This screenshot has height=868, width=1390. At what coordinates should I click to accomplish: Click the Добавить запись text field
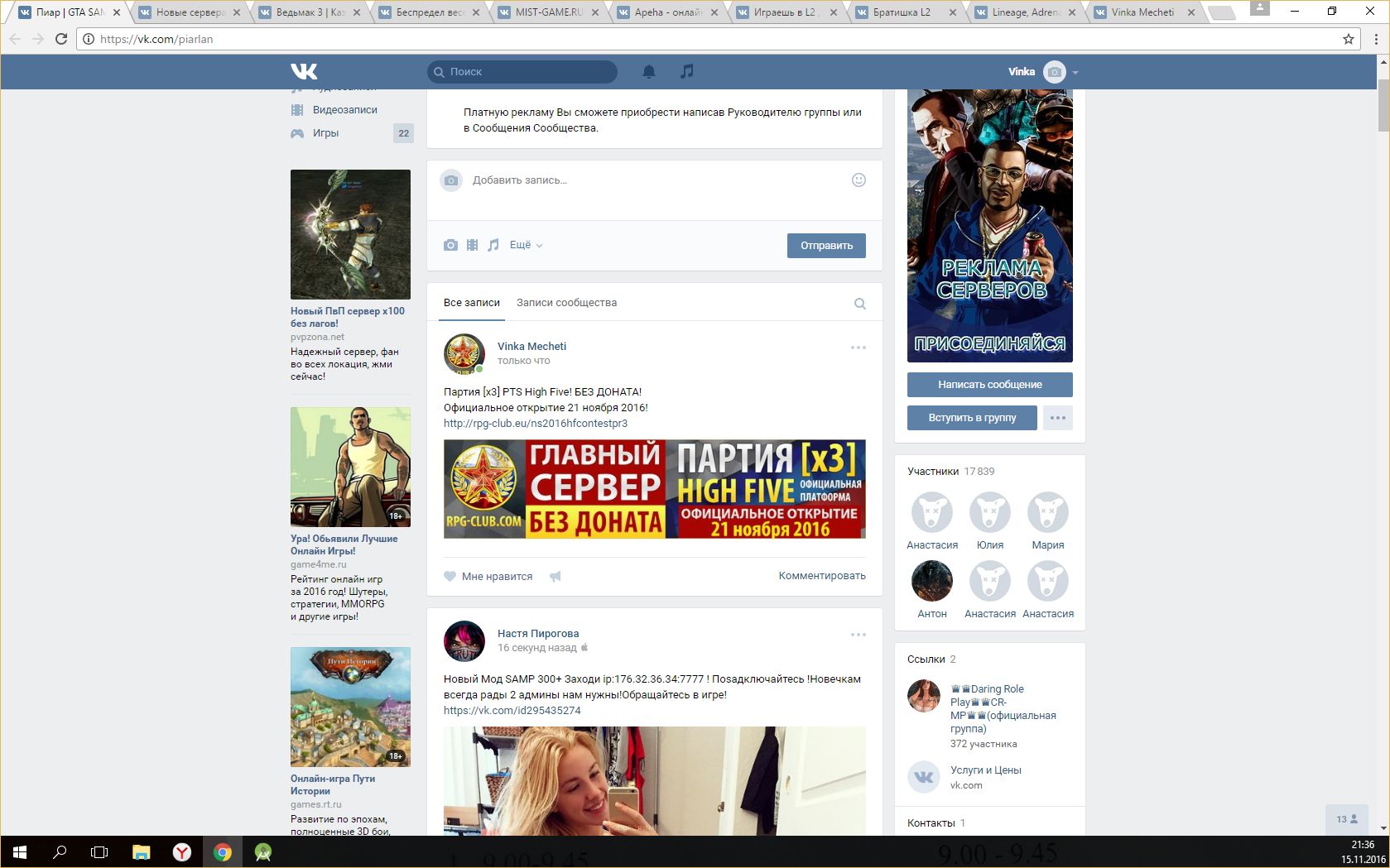(x=646, y=180)
